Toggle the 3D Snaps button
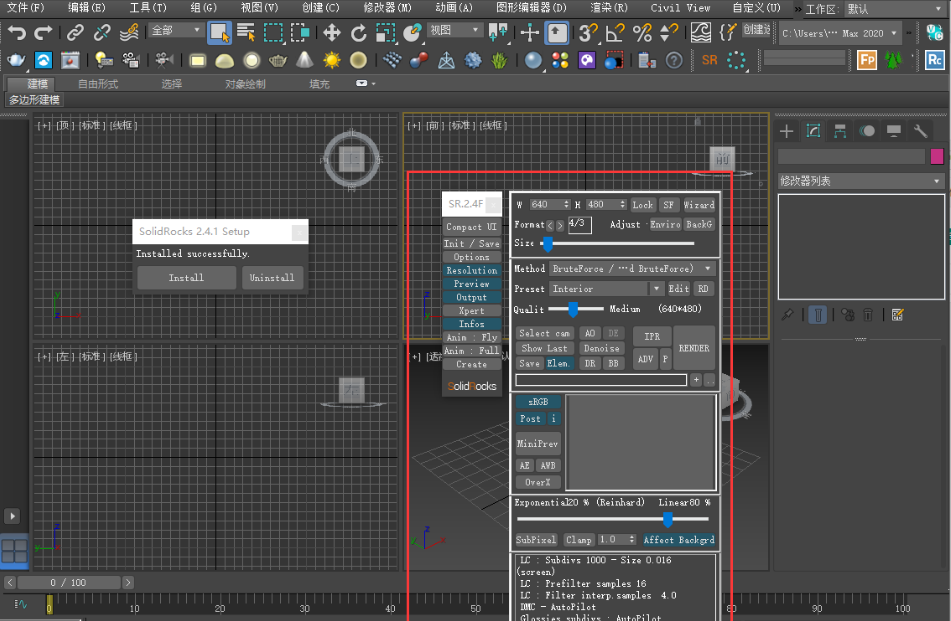Image resolution: width=951 pixels, height=621 pixels. [x=587, y=32]
